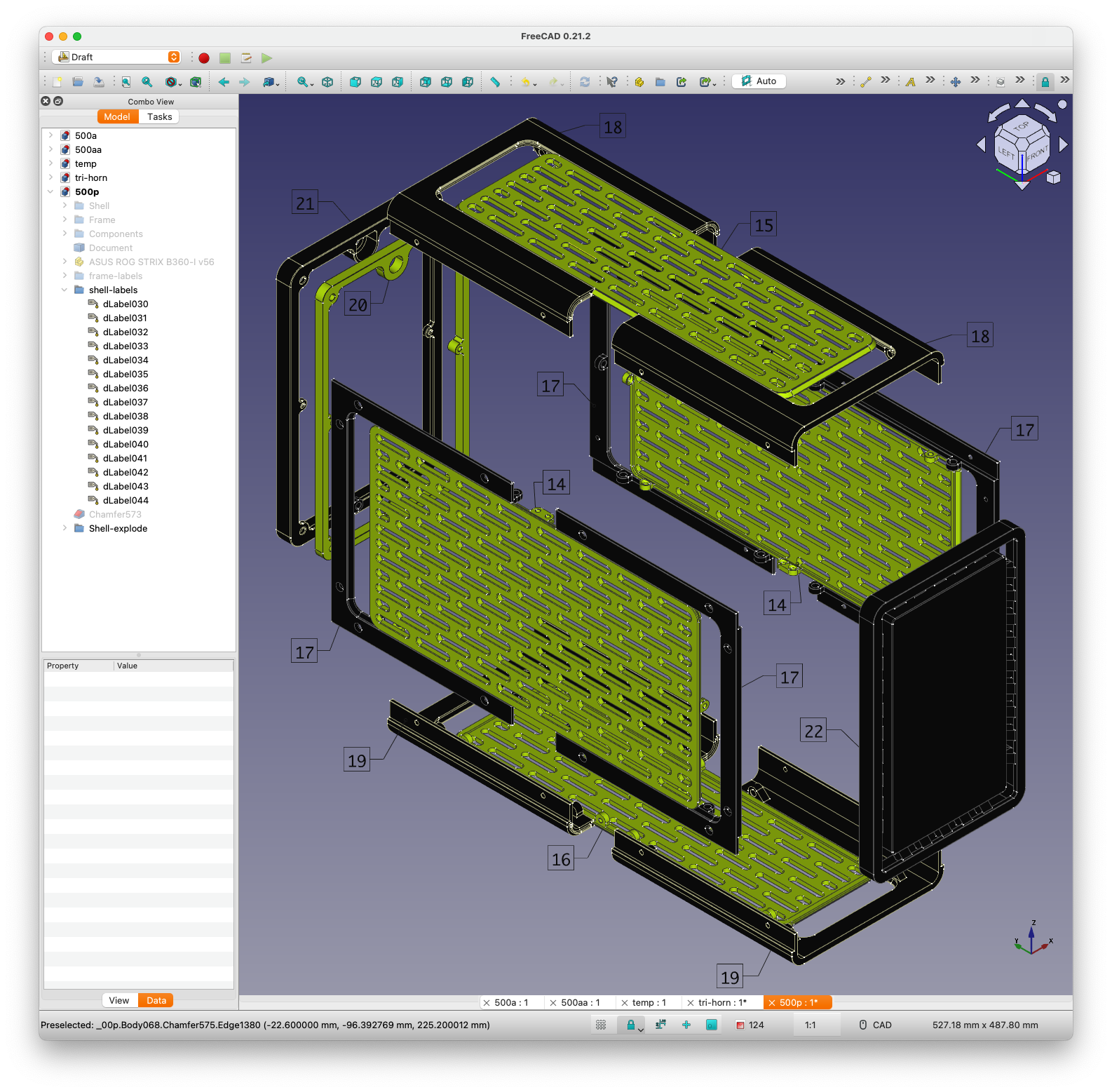
Task: Select dLabel035 in the tree
Action: 126,374
